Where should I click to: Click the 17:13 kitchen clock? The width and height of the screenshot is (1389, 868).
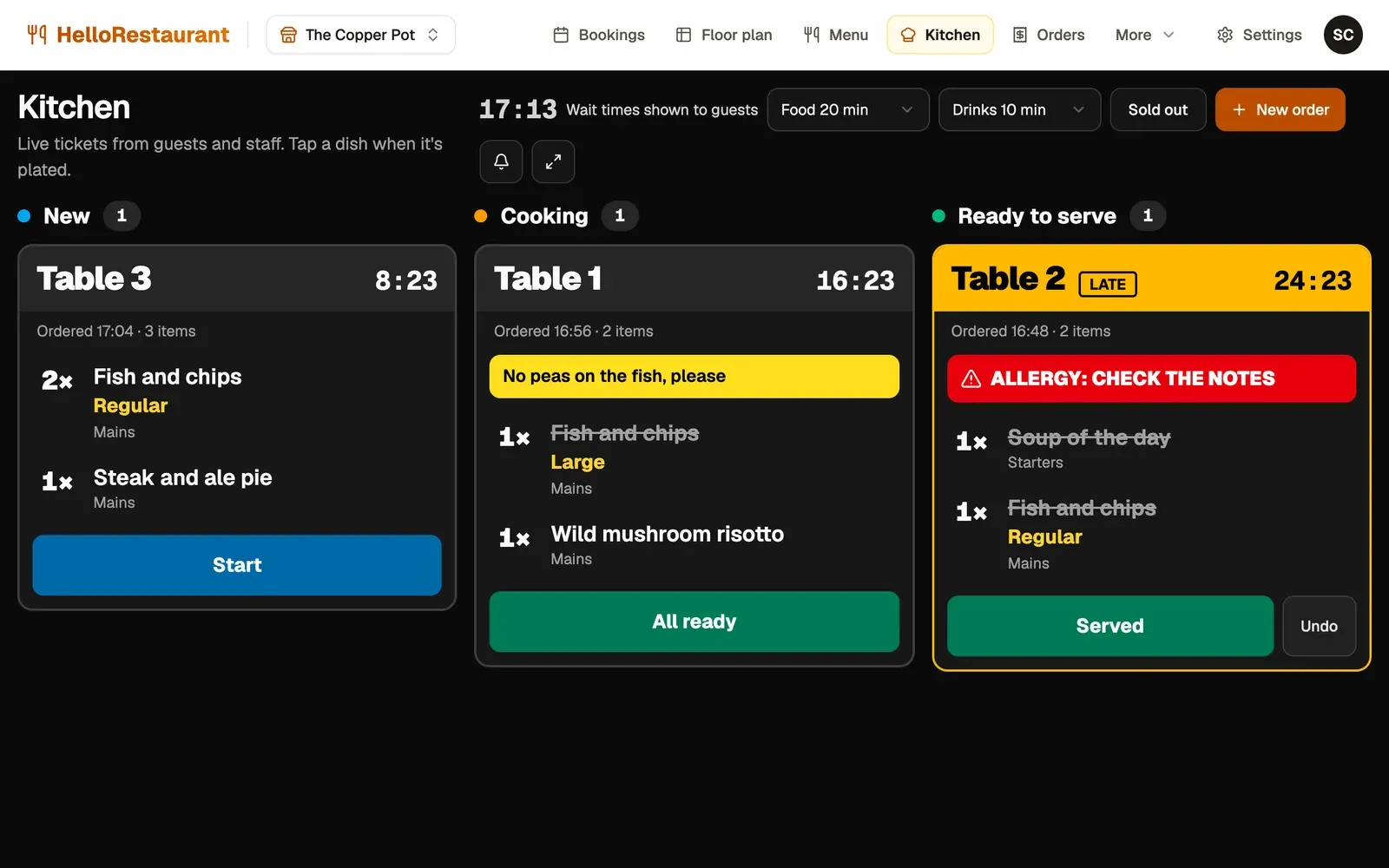point(518,109)
